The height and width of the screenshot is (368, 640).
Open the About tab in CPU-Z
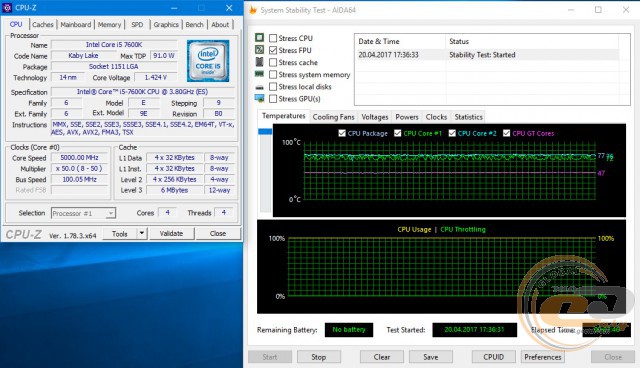click(x=220, y=24)
